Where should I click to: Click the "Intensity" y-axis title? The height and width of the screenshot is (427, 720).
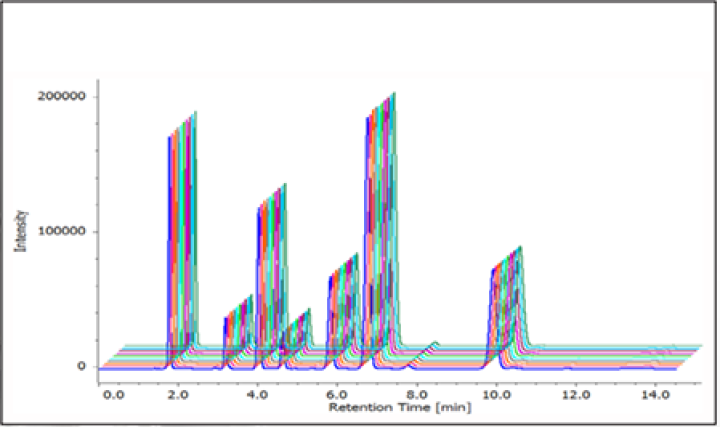click(20, 229)
